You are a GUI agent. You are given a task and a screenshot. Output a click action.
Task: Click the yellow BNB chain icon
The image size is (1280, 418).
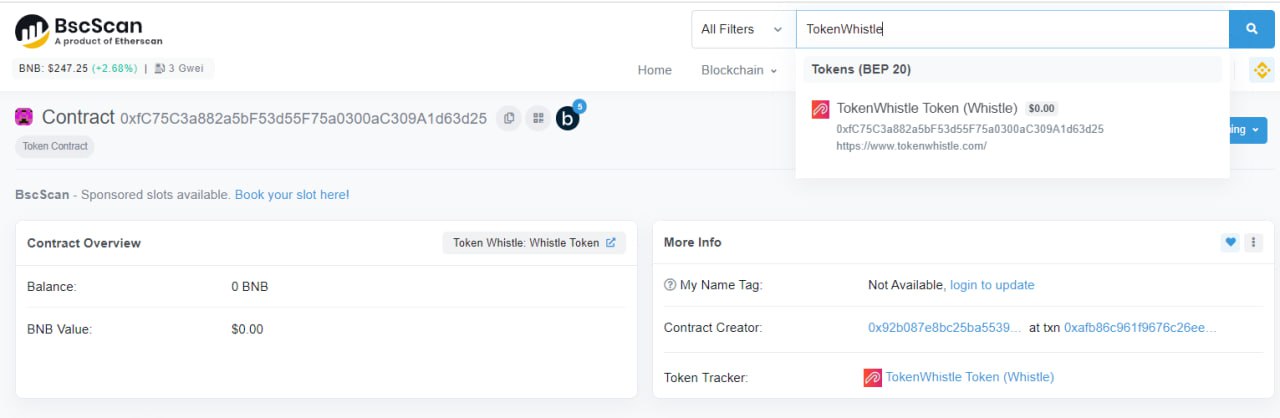coord(1261,70)
